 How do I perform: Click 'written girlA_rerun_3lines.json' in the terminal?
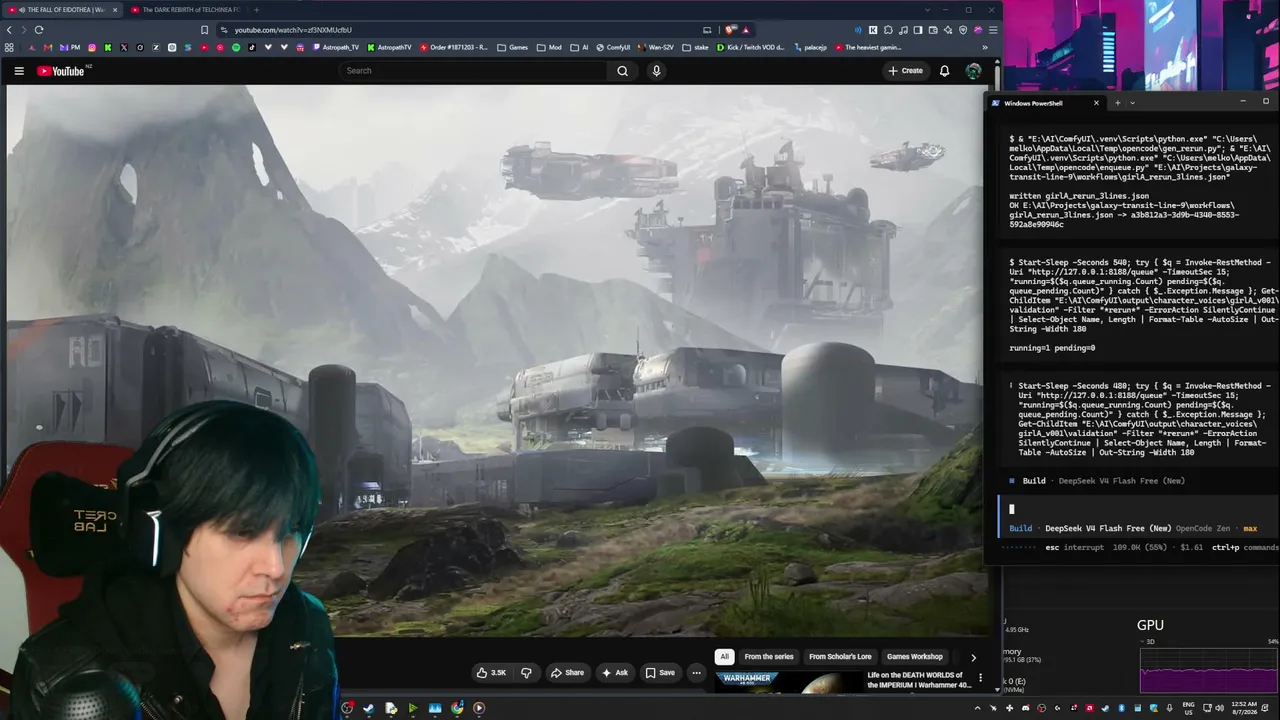1079,196
